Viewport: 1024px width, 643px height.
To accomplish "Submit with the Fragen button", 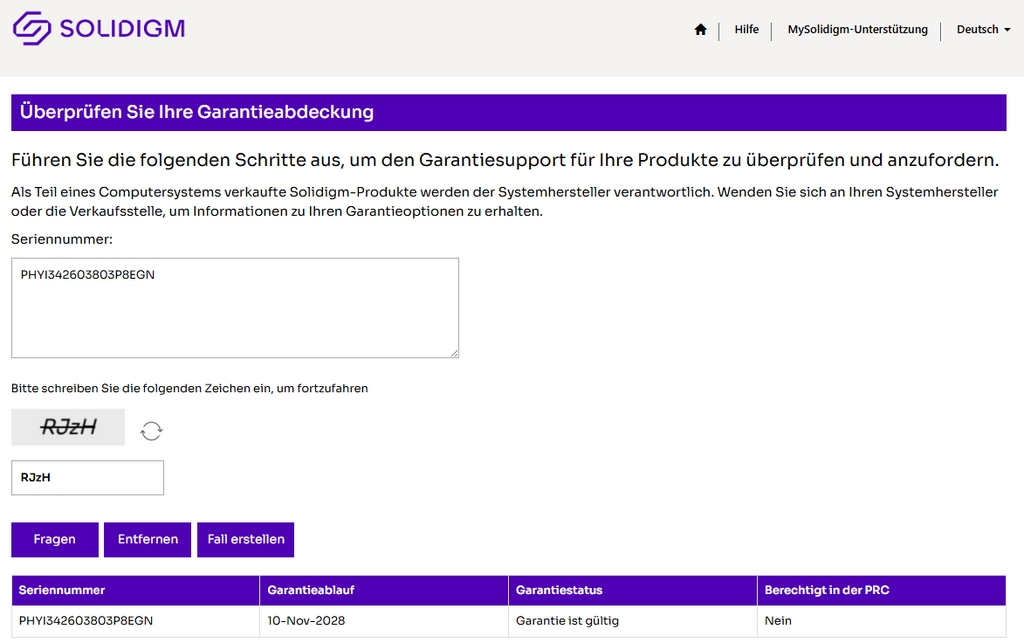I will point(55,539).
